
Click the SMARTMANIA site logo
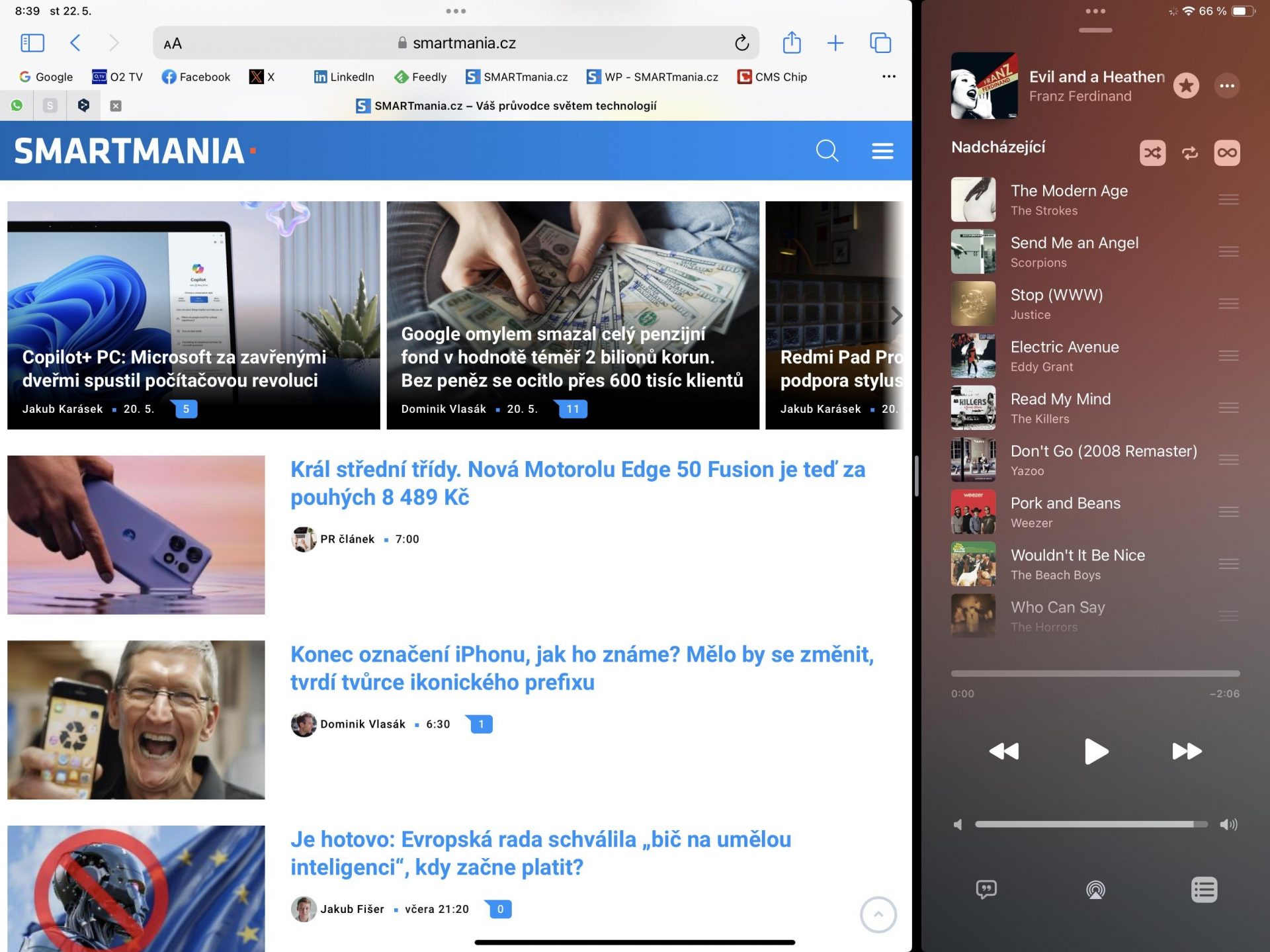tap(135, 151)
